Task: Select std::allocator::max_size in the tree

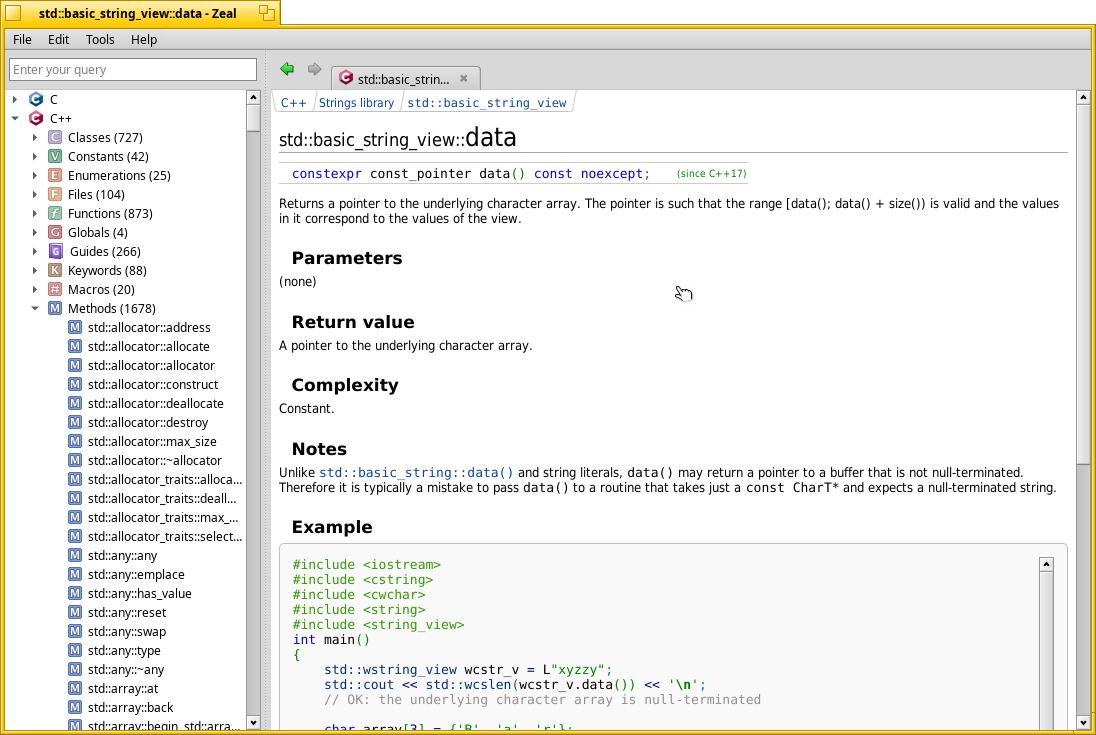Action: pos(152,441)
